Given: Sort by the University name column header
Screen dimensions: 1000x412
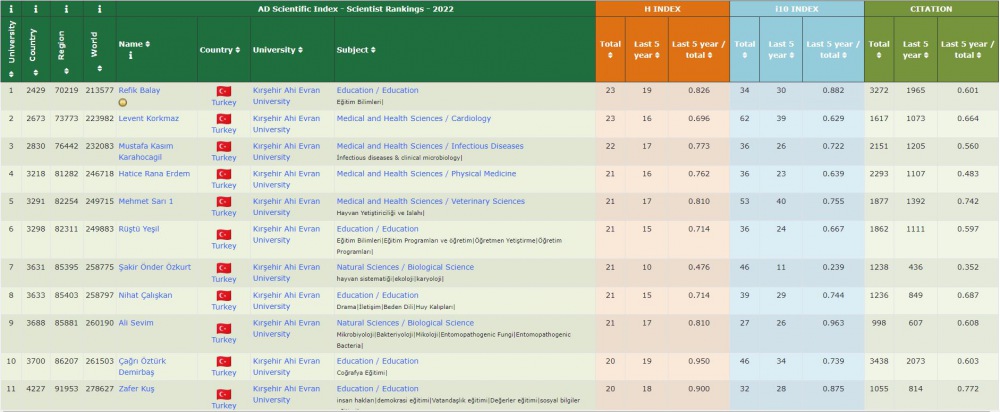Looking at the screenshot, I should pyautogui.click(x=277, y=50).
